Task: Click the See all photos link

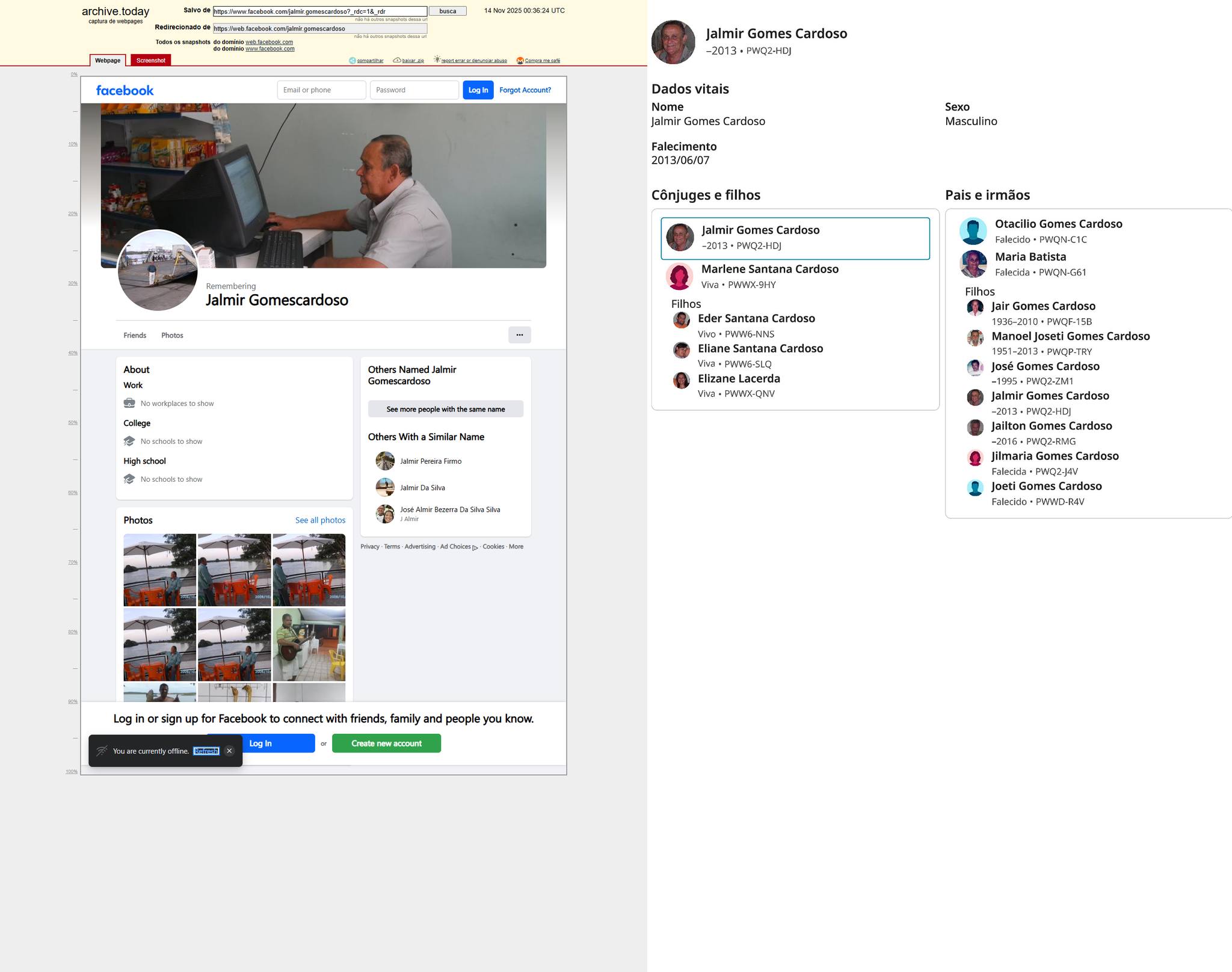Action: click(x=320, y=520)
